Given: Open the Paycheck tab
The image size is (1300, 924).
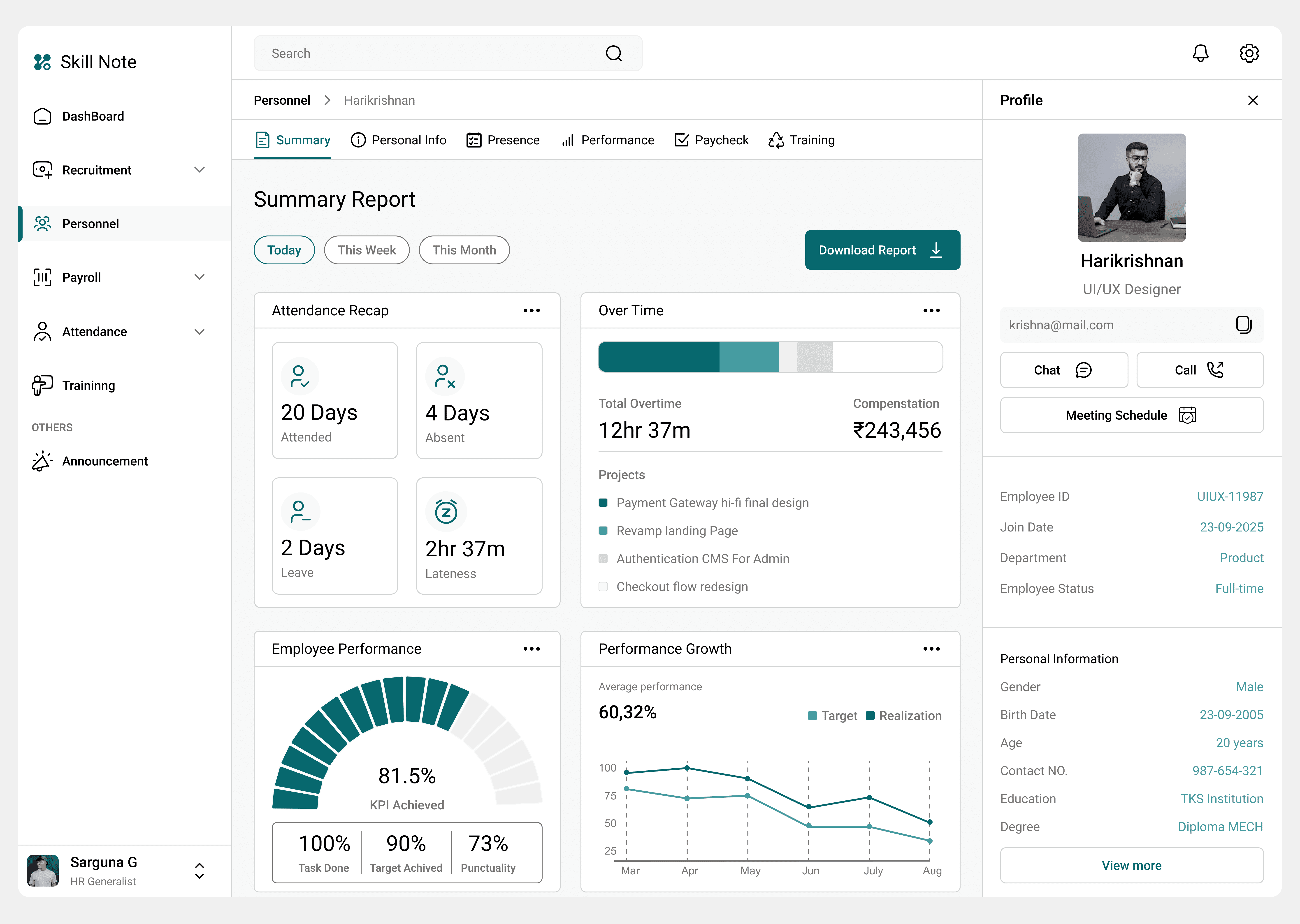Looking at the screenshot, I should coord(711,140).
